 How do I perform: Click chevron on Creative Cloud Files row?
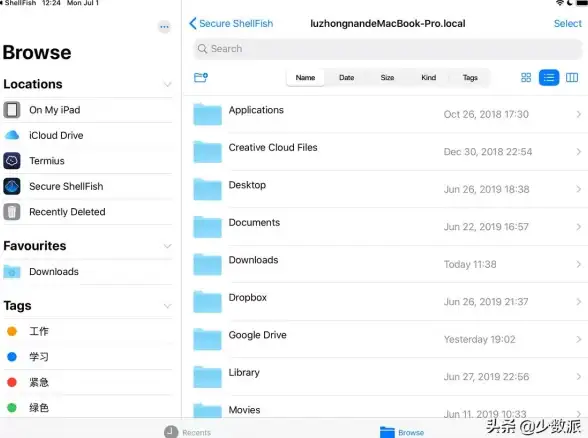pyautogui.click(x=579, y=152)
